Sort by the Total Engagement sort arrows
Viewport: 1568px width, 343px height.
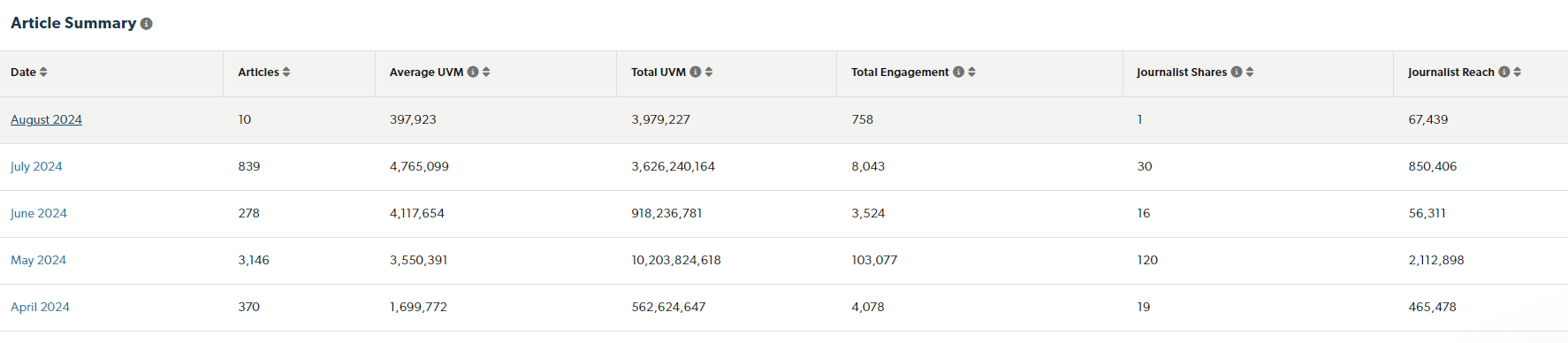[x=971, y=72]
